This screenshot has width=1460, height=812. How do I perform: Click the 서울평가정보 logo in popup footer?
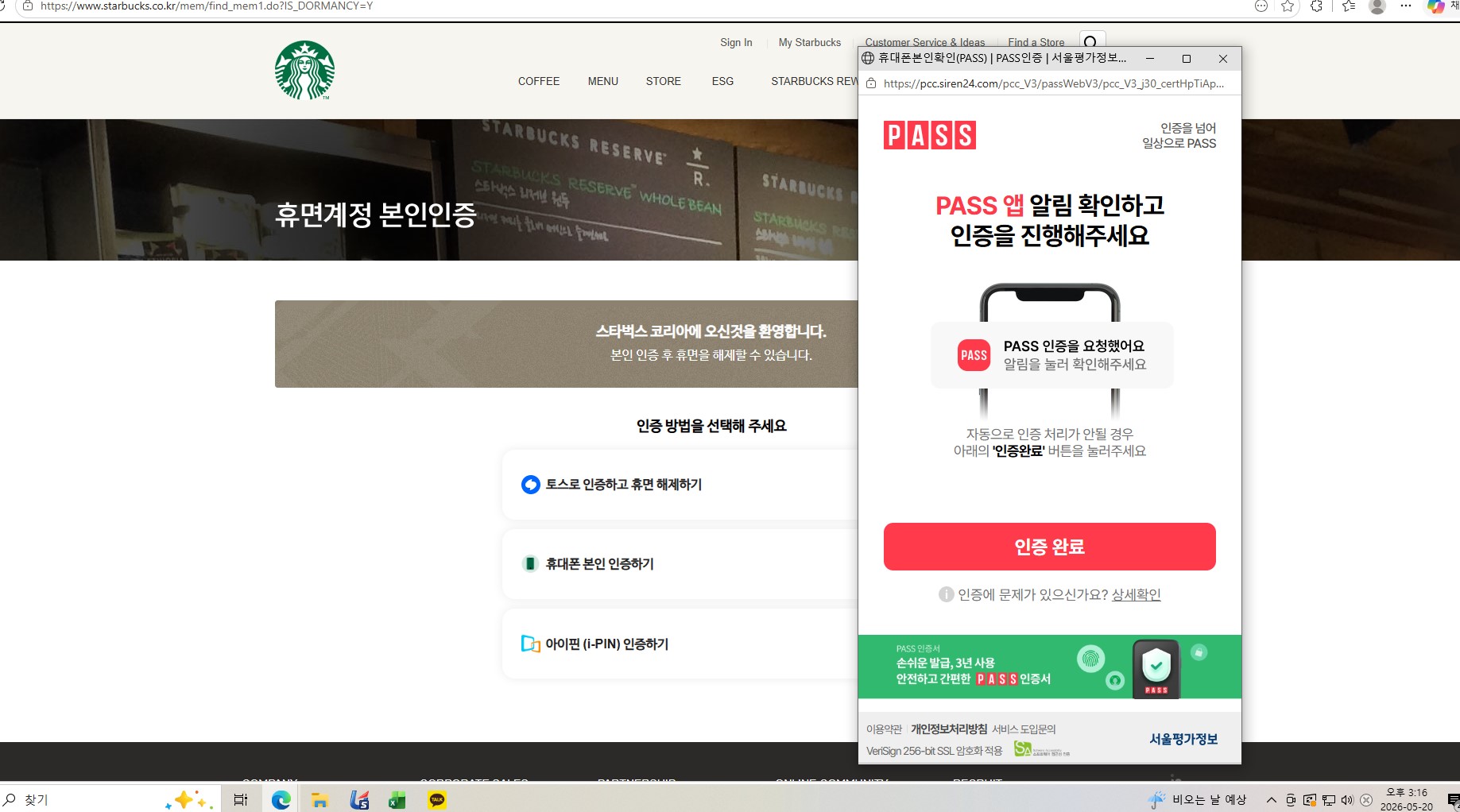pos(1183,739)
